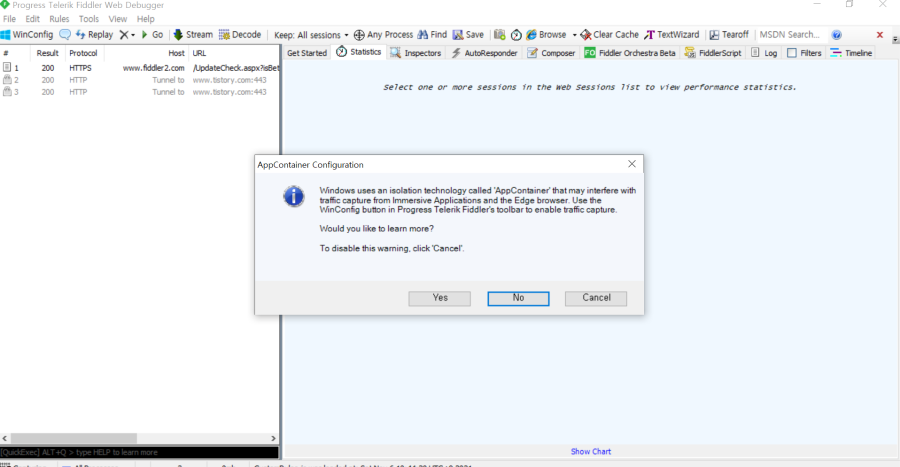Image resolution: width=900 pixels, height=467 pixels.
Task: Replay the selected session
Action: [x=94, y=34]
